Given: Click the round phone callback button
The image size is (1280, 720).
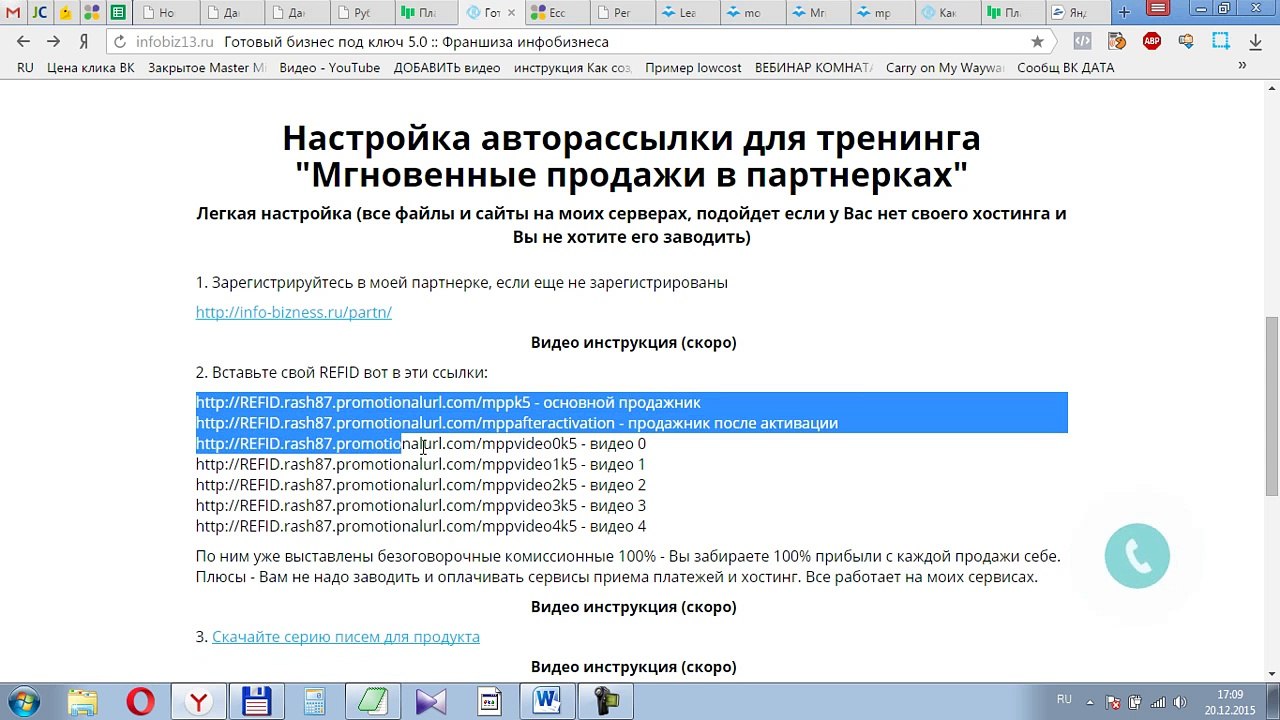Looking at the screenshot, I should pyautogui.click(x=1137, y=556).
